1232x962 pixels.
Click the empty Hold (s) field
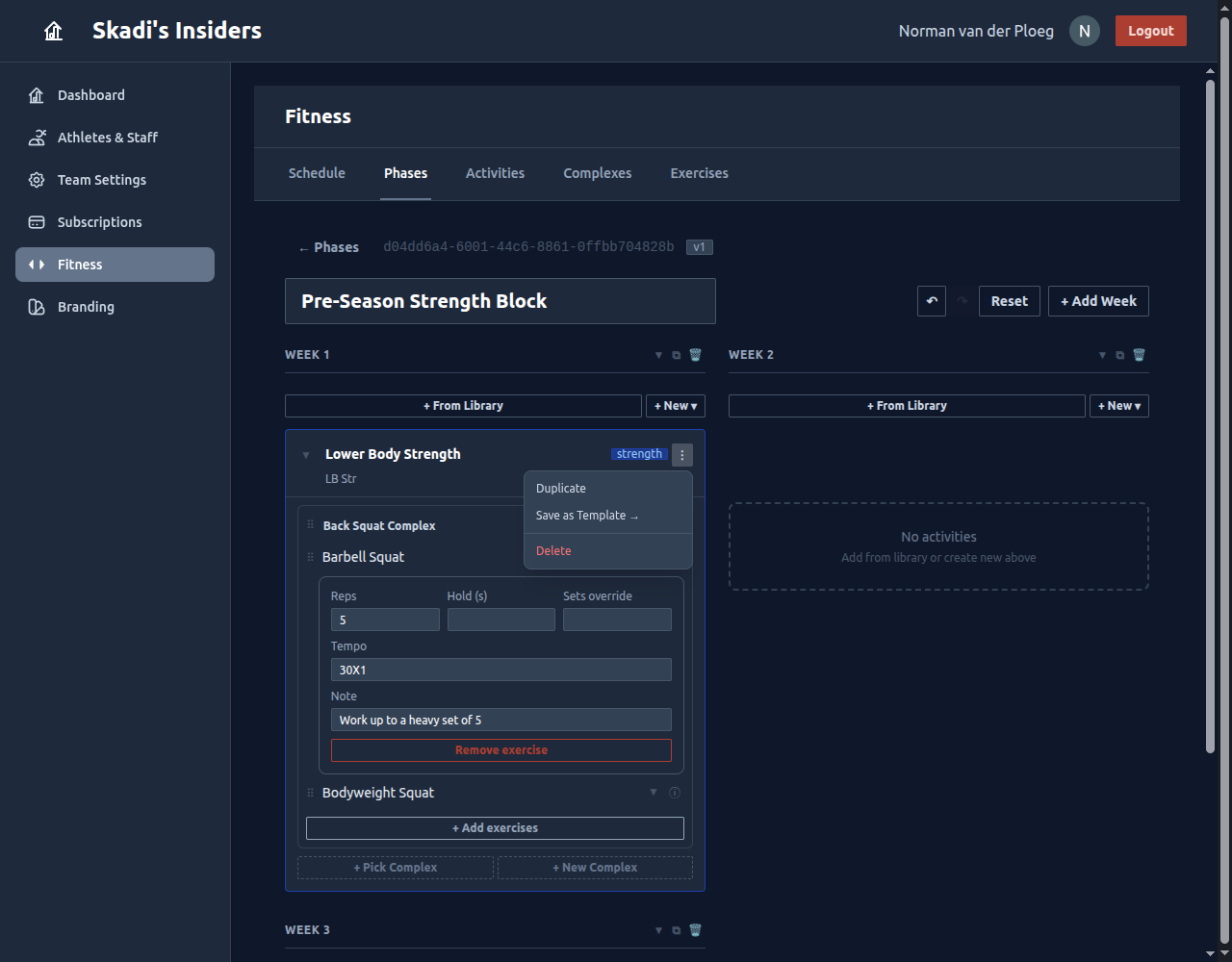[501, 620]
